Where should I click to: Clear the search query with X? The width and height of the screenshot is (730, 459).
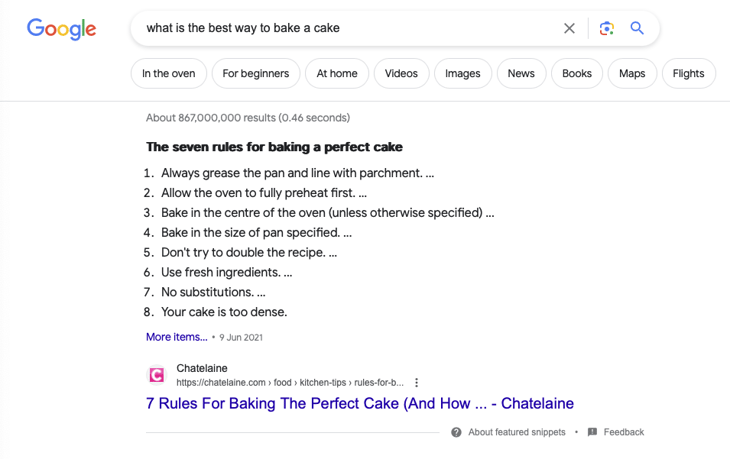569,28
